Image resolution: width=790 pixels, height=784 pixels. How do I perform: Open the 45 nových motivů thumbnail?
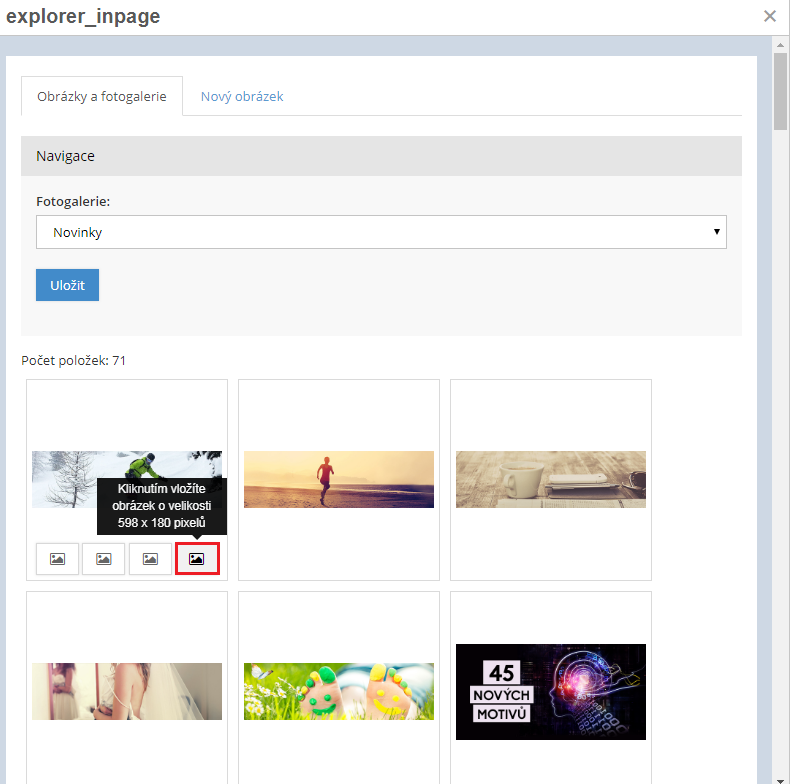tap(550, 691)
